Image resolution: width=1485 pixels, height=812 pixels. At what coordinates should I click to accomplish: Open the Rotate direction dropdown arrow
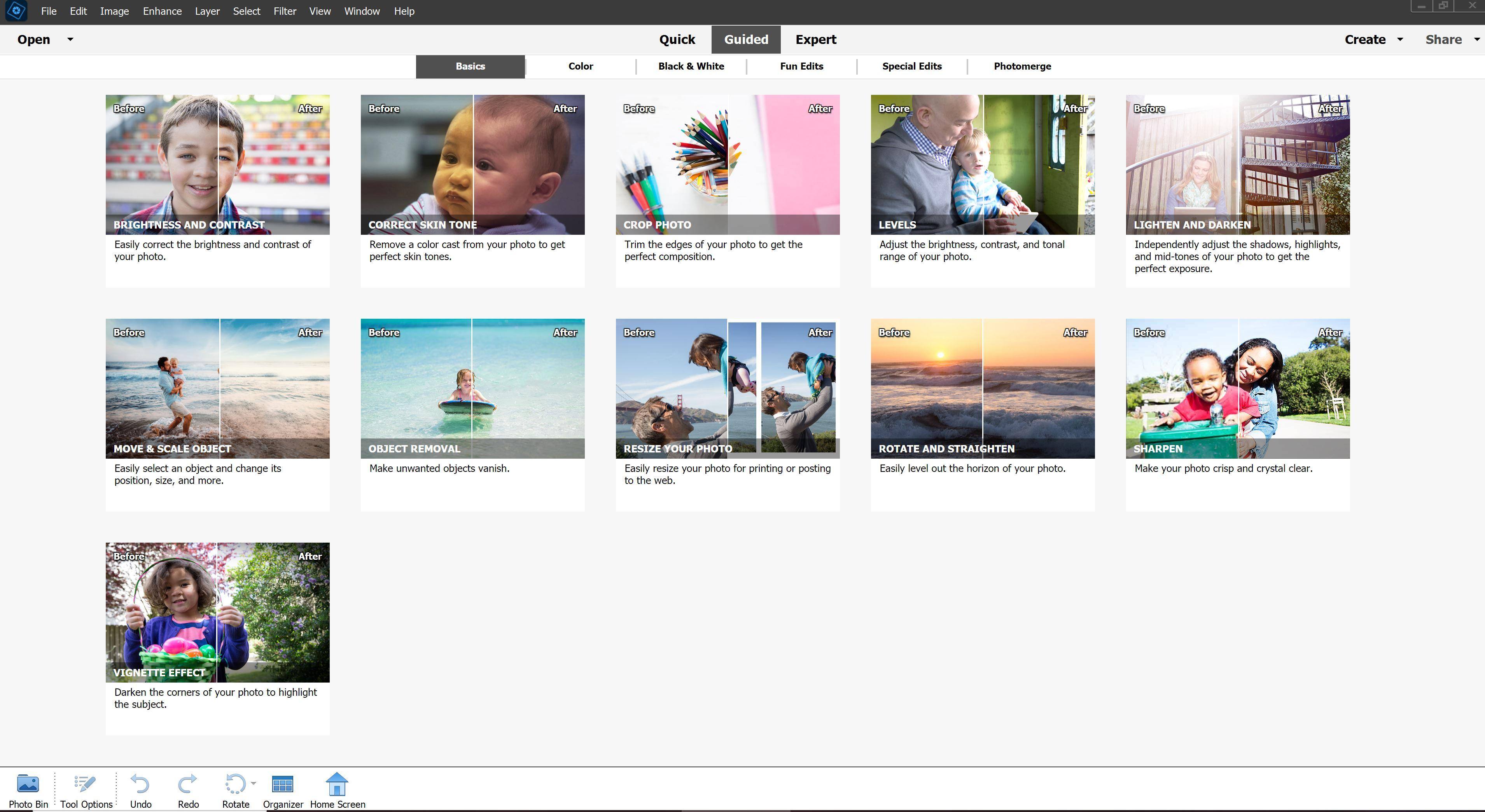(x=254, y=783)
